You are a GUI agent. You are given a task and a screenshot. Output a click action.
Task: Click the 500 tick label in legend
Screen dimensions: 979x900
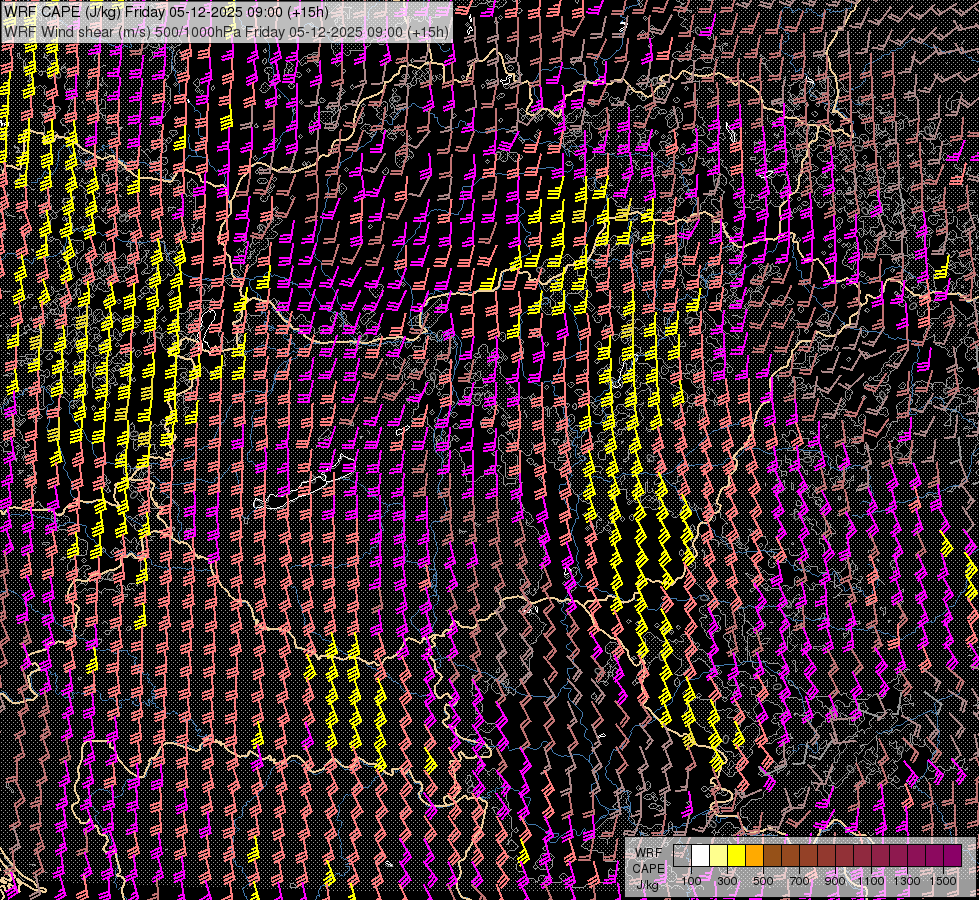pos(763,881)
